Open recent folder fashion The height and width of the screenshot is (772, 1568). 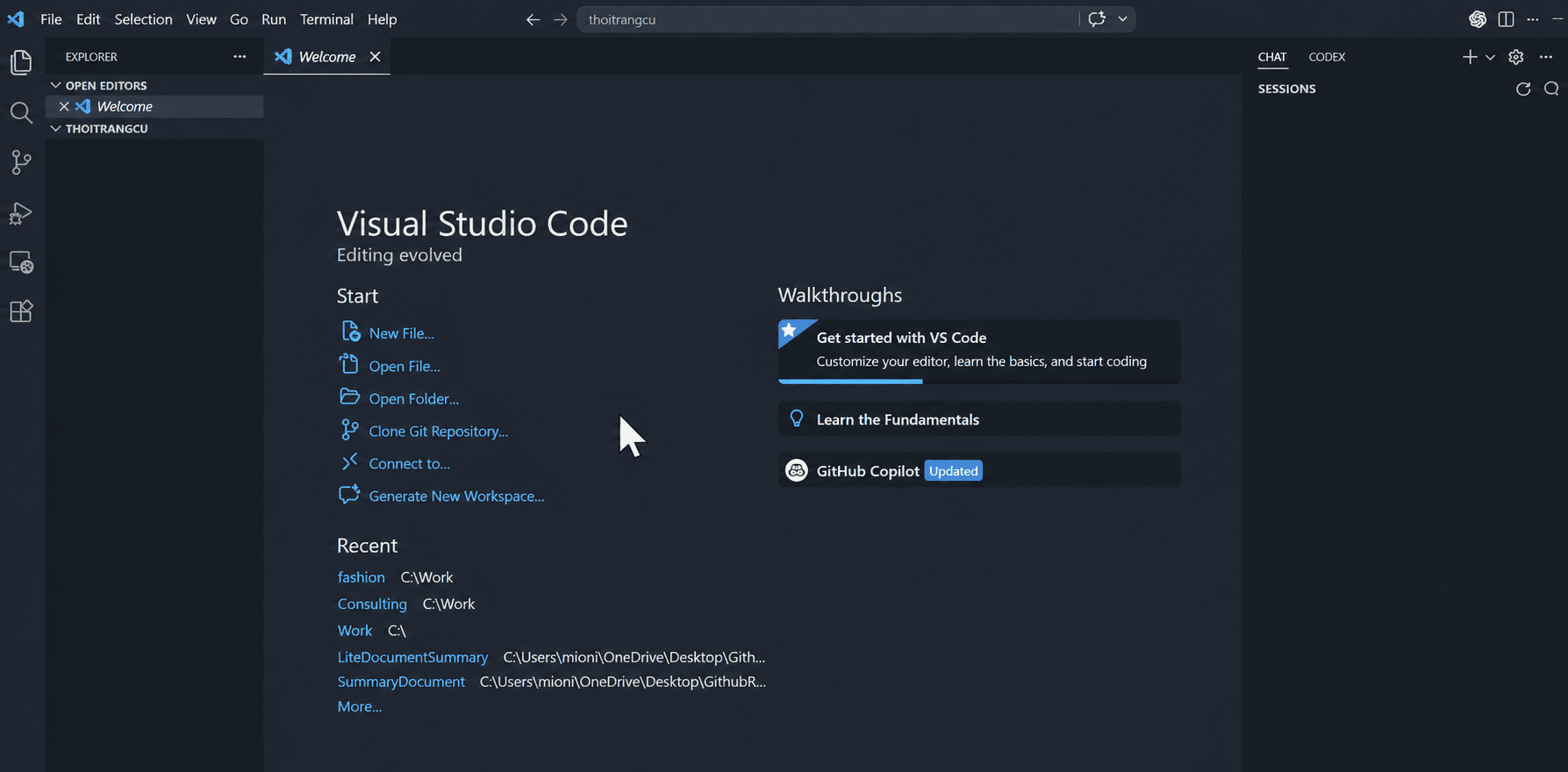click(x=362, y=577)
